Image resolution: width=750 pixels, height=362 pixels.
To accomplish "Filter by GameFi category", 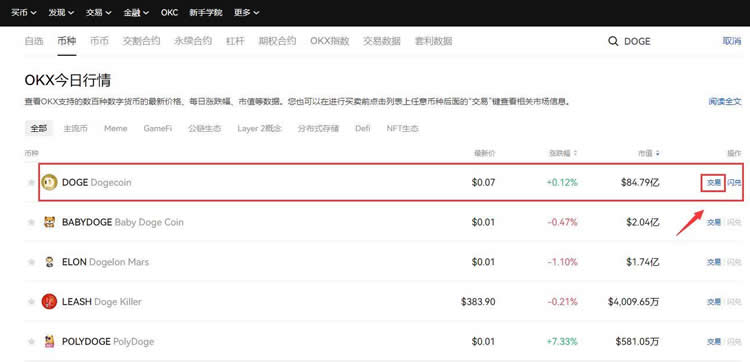I will (x=158, y=129).
